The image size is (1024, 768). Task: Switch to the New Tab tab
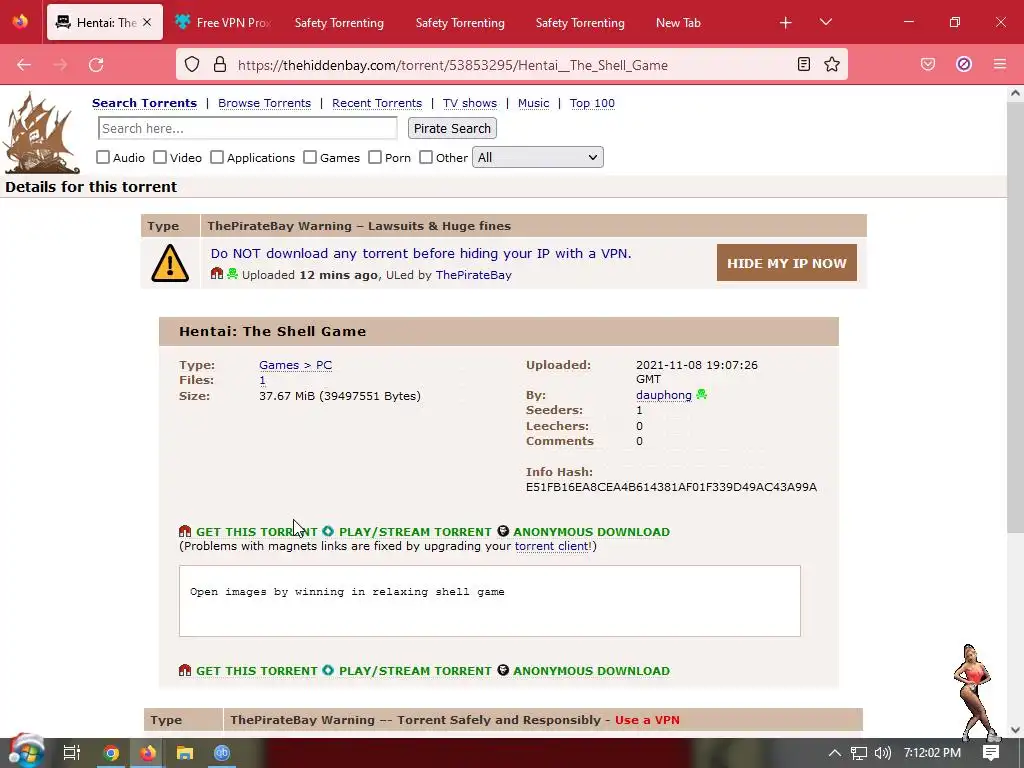[x=678, y=23]
